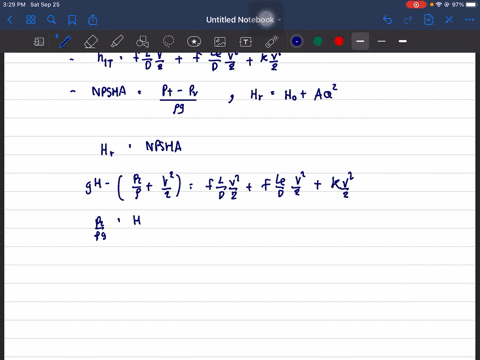Select the Shapes tool
The image size is (480, 360).
[x=143, y=42]
